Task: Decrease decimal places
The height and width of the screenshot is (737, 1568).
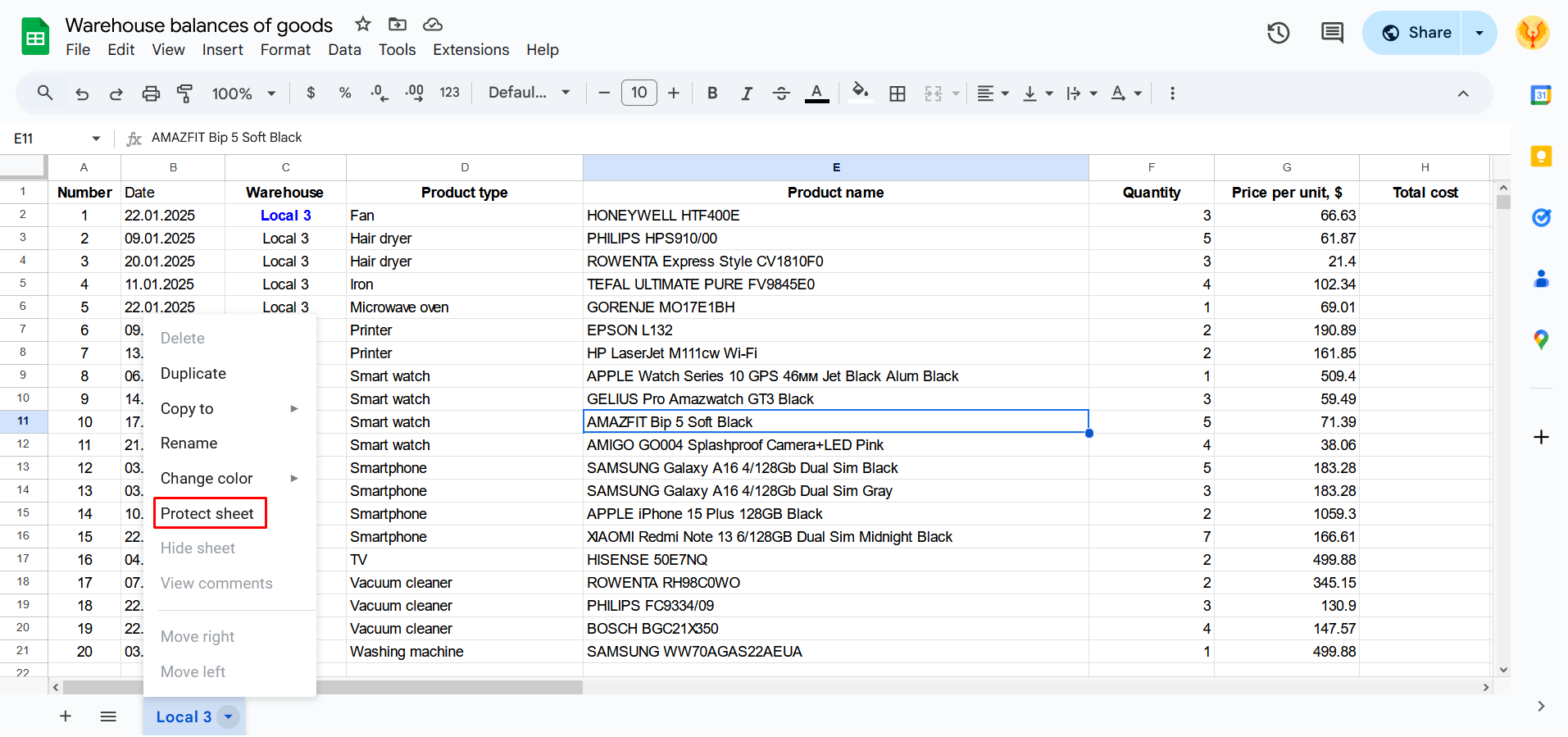Action: click(x=380, y=93)
